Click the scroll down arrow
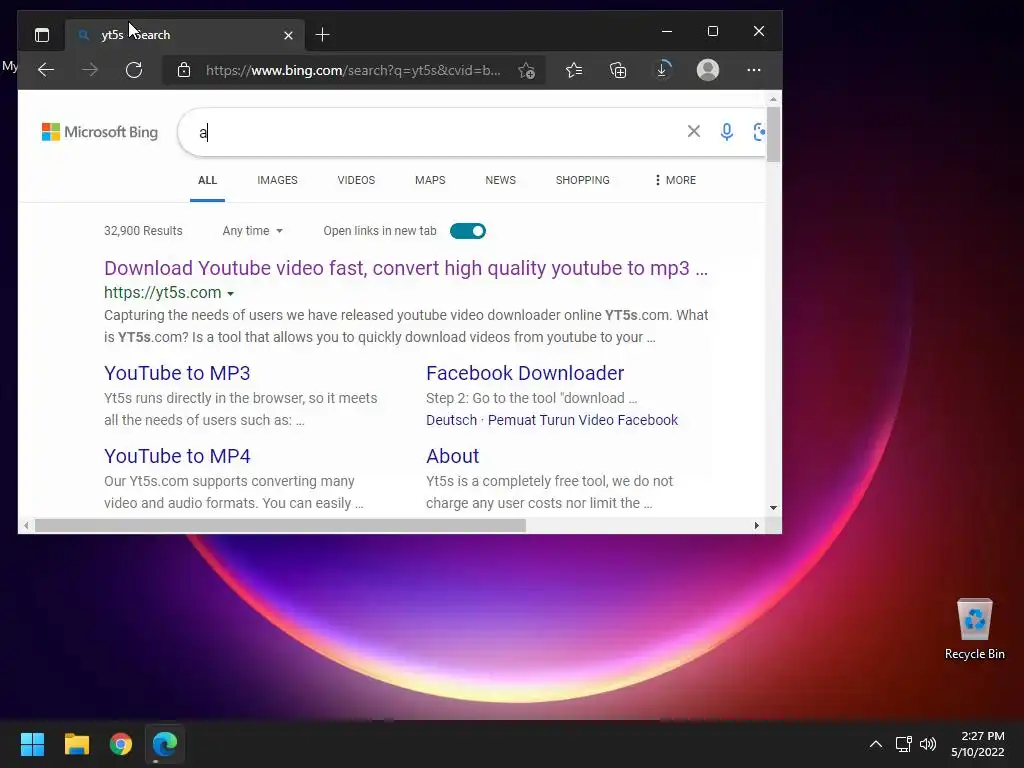Viewport: 1024px width, 768px height. [x=773, y=507]
